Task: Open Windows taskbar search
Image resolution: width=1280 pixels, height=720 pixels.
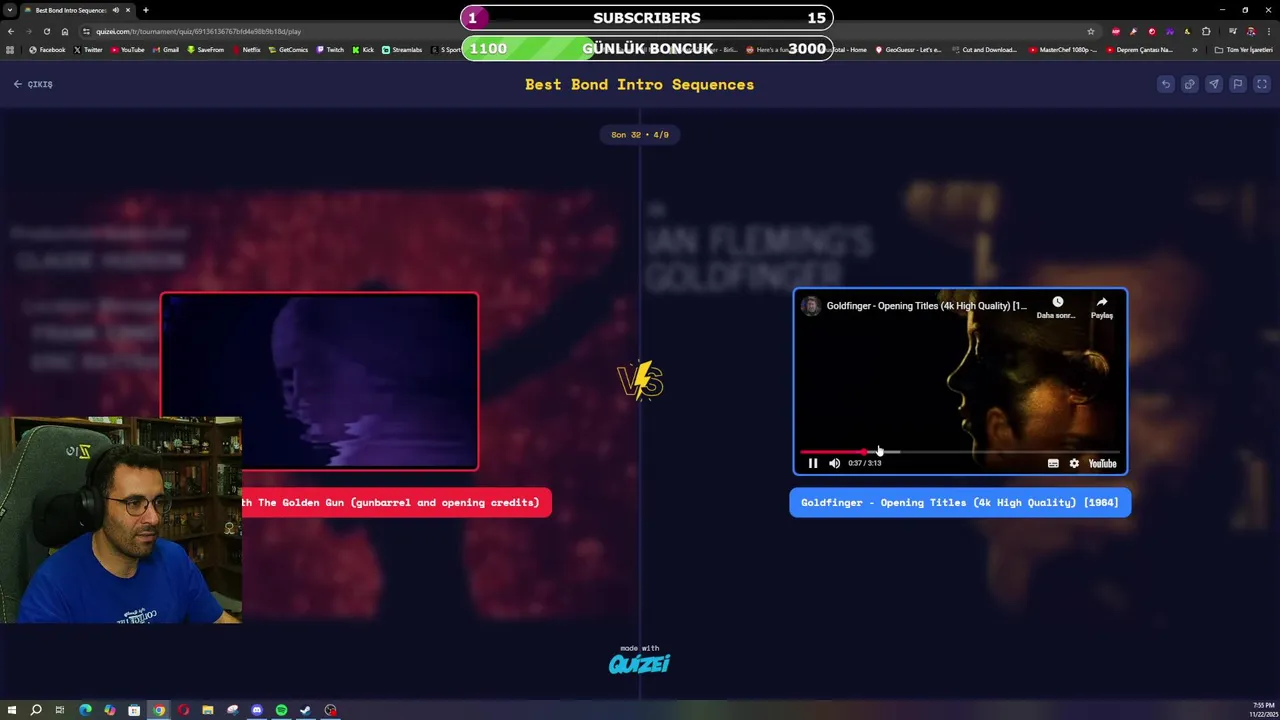Action: coord(36,710)
